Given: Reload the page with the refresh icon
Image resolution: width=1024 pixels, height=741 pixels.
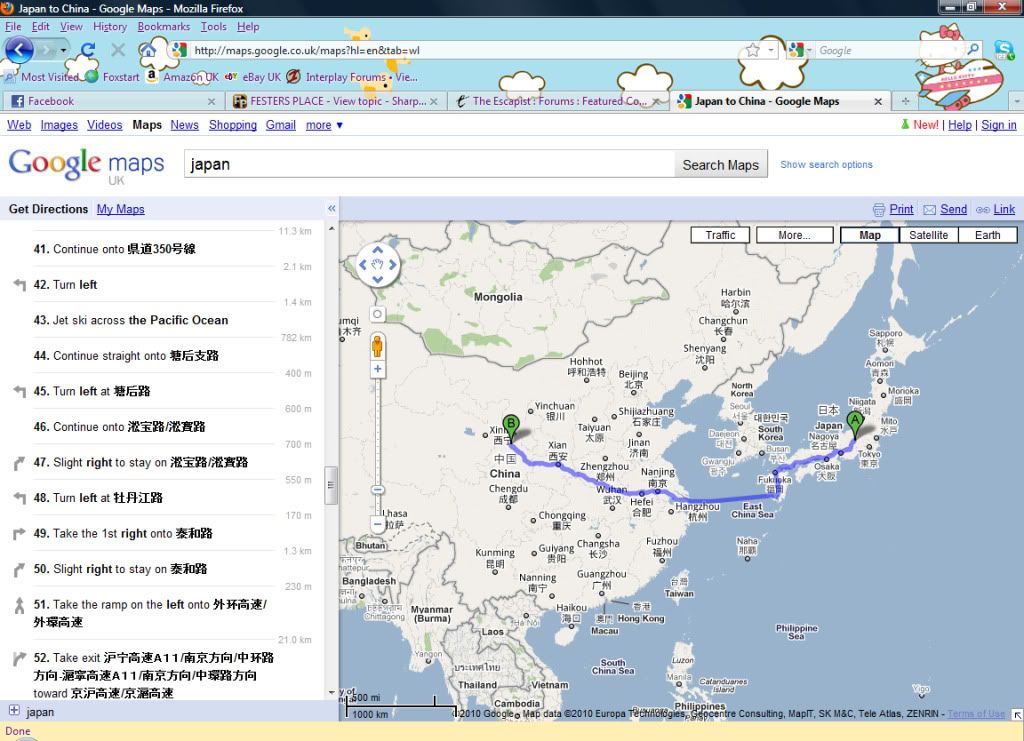Looking at the screenshot, I should click(x=88, y=50).
